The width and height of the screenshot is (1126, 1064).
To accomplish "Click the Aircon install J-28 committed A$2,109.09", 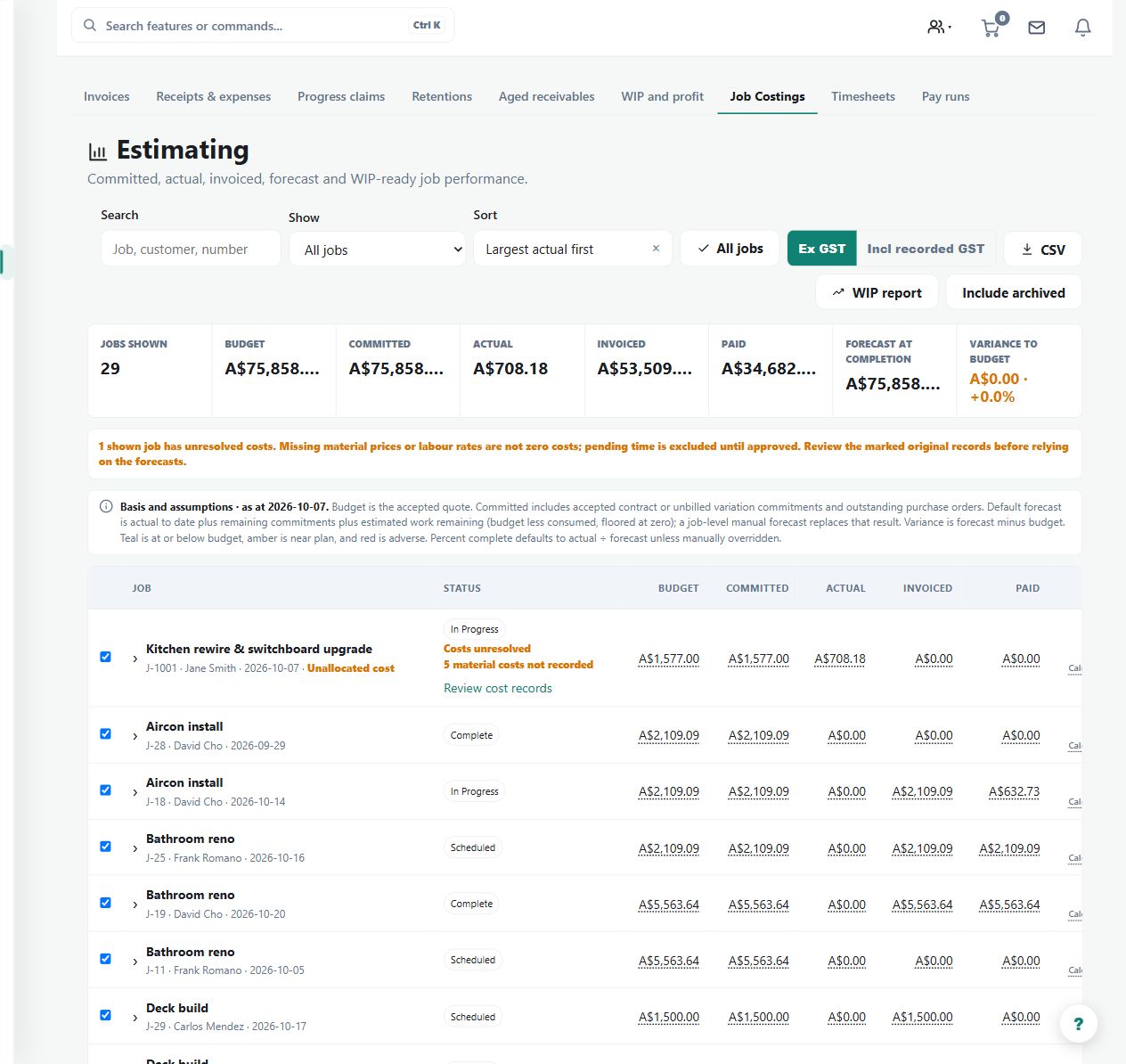I will (759, 736).
